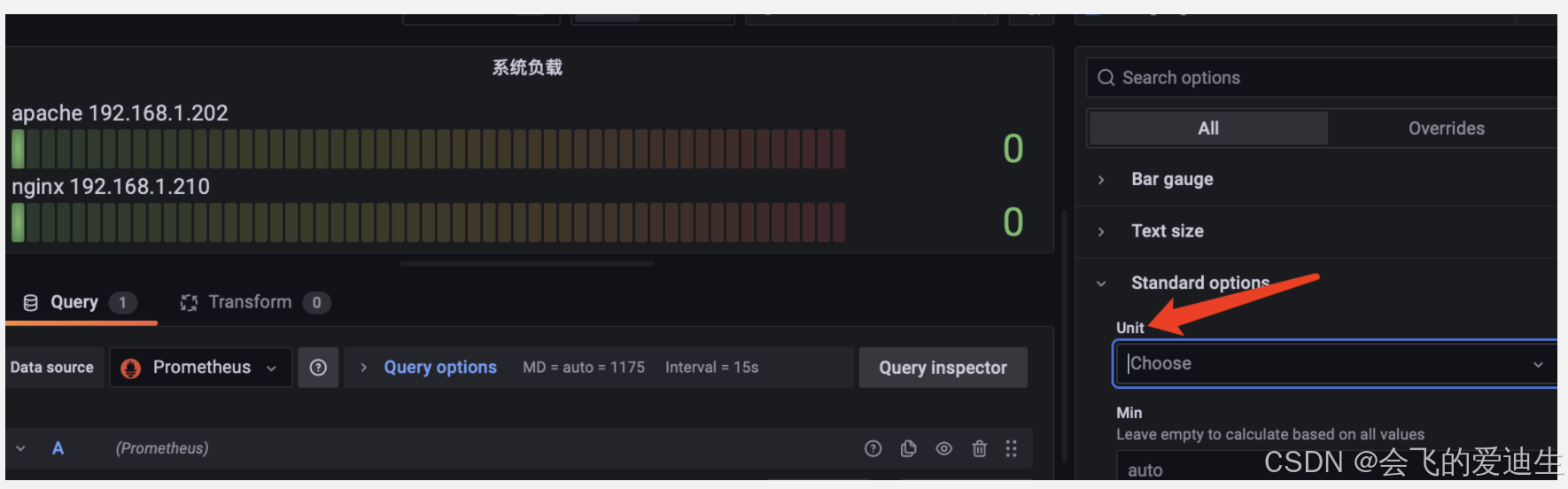1568x489 pixels.
Task: Open the Prometheus data source dropdown
Action: [x=201, y=368]
